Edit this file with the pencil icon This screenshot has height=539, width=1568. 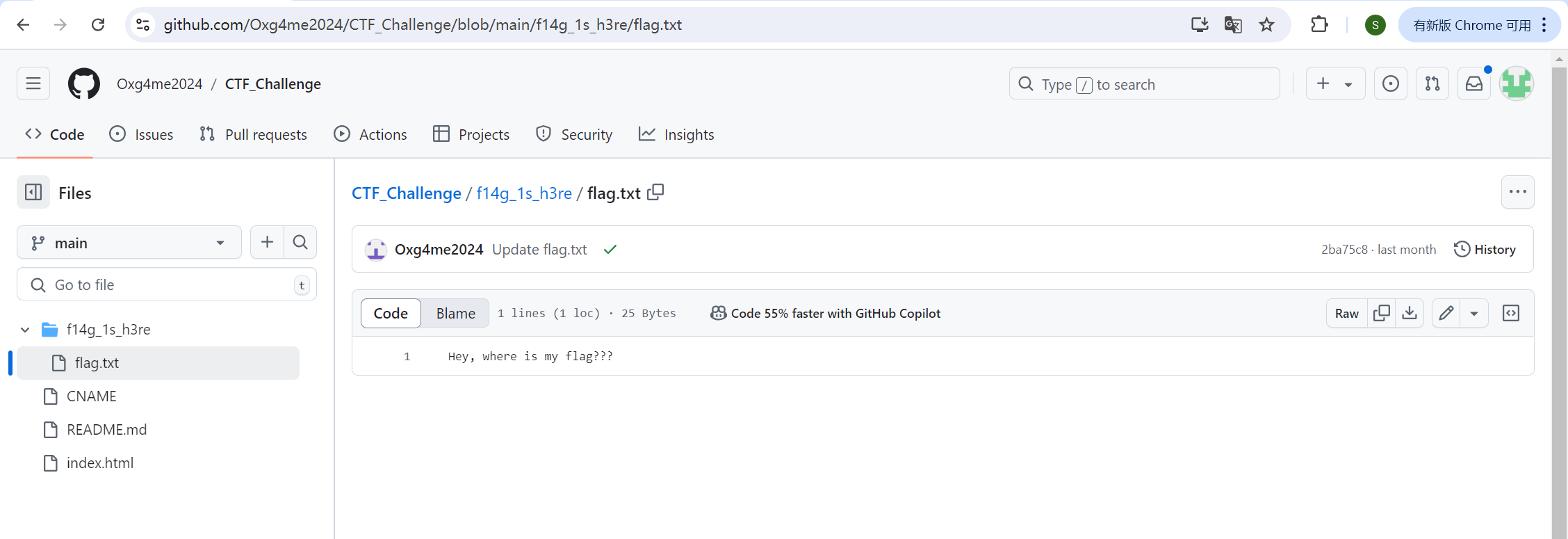pos(1446,314)
